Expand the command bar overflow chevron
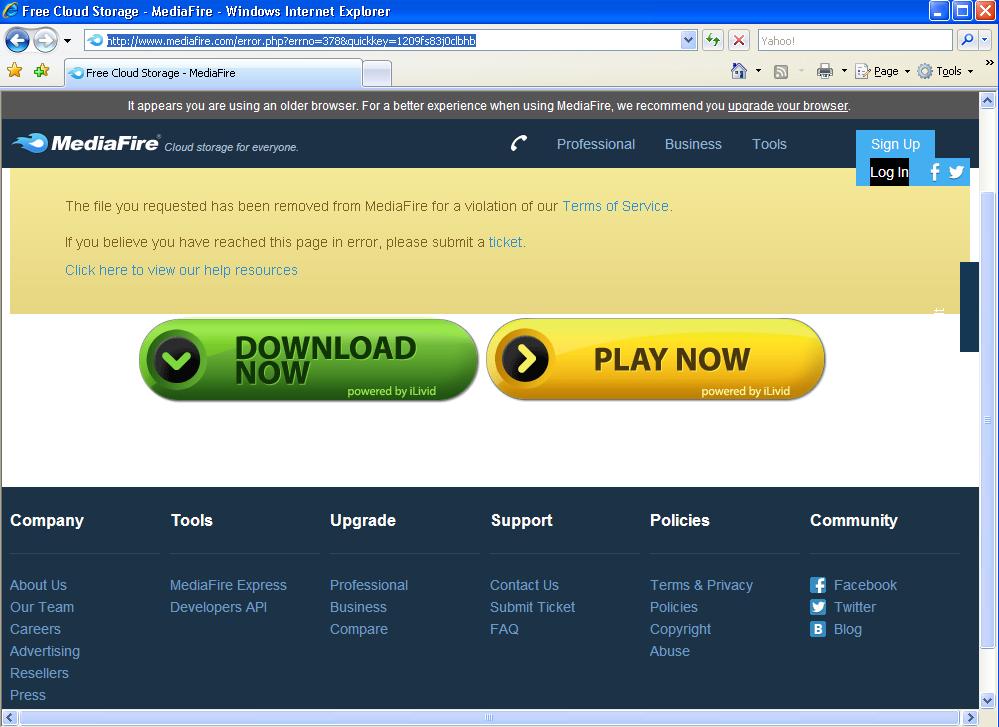This screenshot has height=727, width=999. coord(989,62)
